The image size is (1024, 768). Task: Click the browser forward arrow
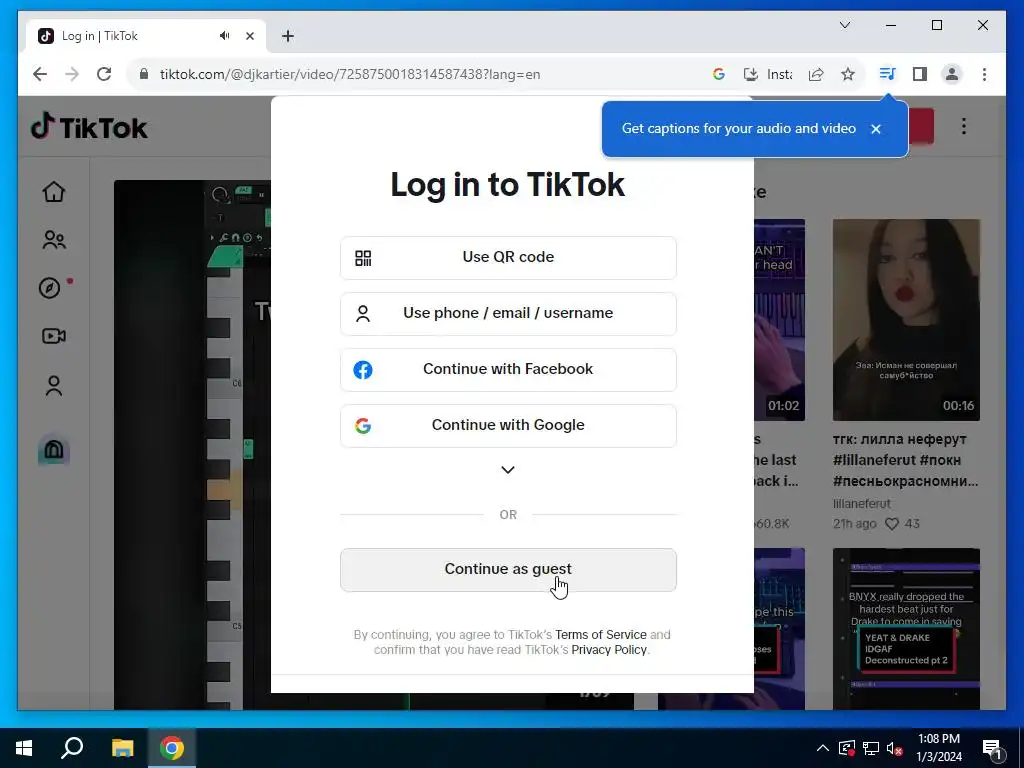[x=72, y=74]
